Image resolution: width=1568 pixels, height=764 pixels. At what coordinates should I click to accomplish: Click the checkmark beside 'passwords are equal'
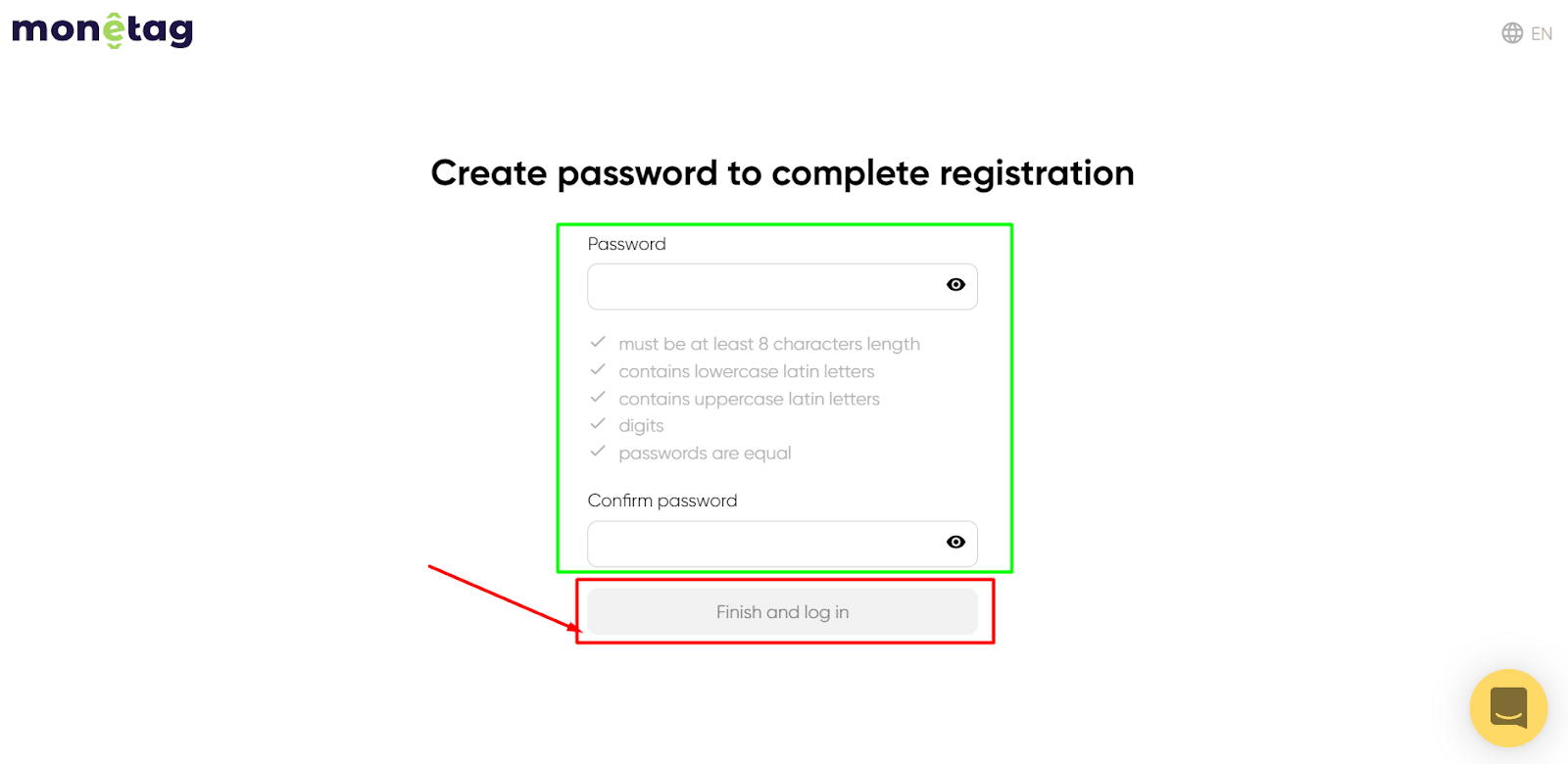[x=598, y=451]
